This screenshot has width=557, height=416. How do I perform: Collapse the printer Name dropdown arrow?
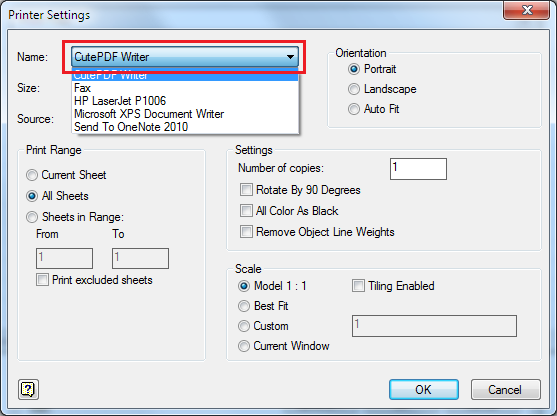click(290, 57)
